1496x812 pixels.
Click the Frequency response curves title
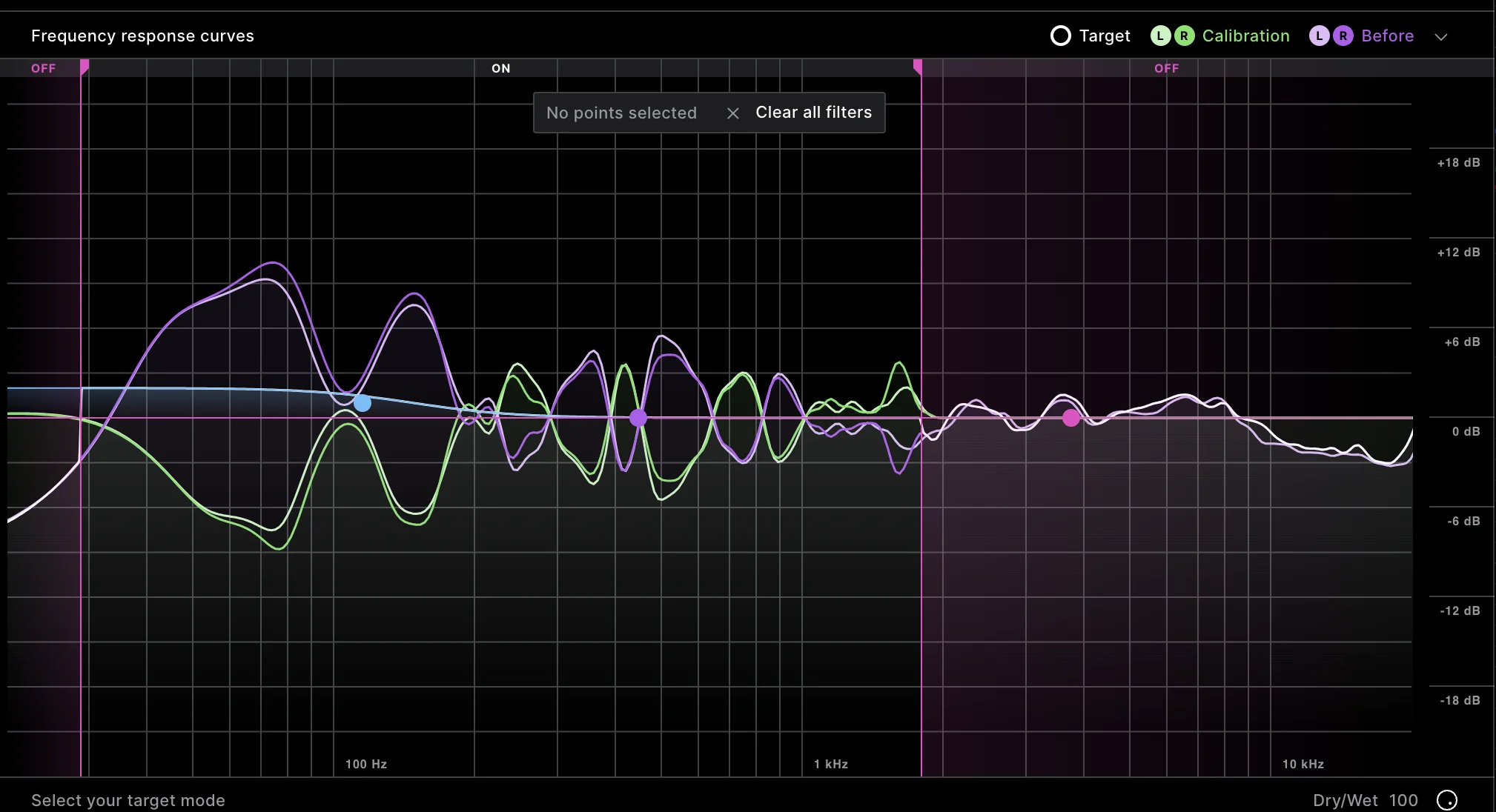click(x=142, y=36)
